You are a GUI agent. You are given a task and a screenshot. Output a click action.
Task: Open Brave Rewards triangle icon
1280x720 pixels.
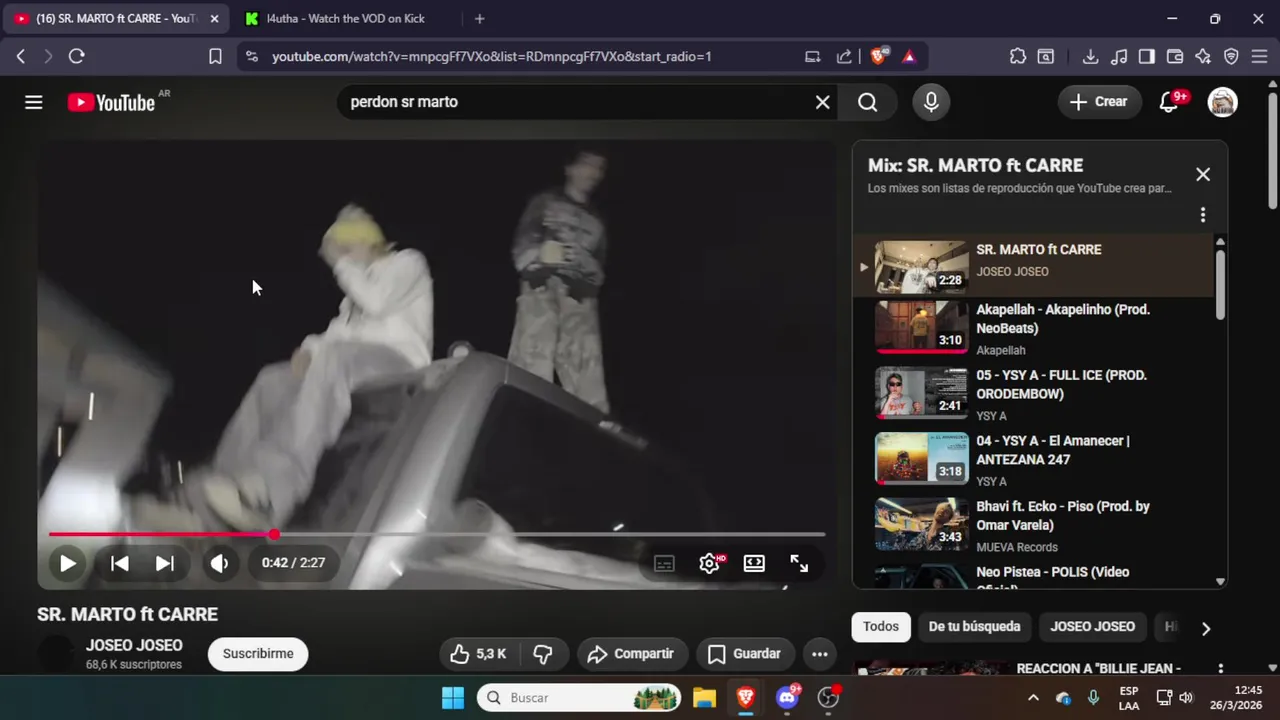click(x=908, y=57)
